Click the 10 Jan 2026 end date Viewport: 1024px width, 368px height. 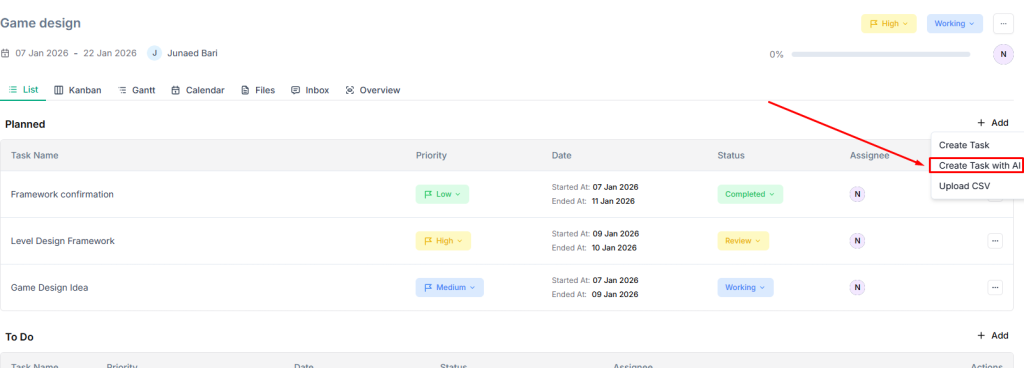[614, 247]
